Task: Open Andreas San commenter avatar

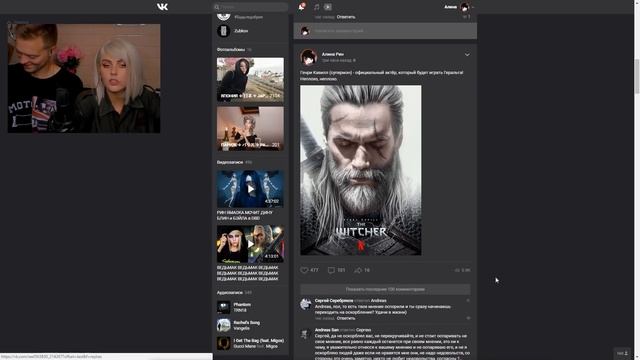Action: tap(305, 334)
